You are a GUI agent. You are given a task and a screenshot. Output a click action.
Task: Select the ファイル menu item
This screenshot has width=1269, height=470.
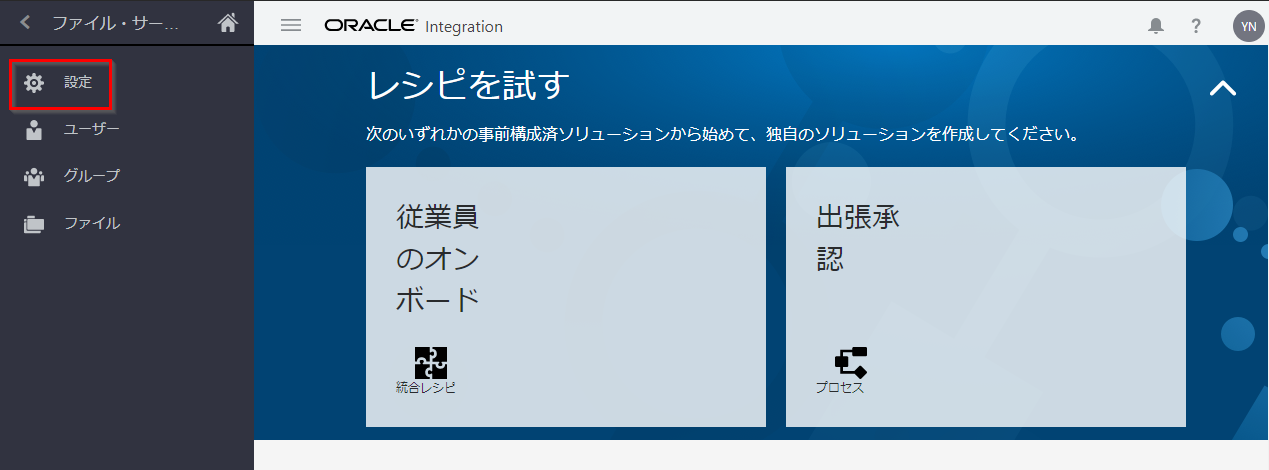tap(92, 224)
